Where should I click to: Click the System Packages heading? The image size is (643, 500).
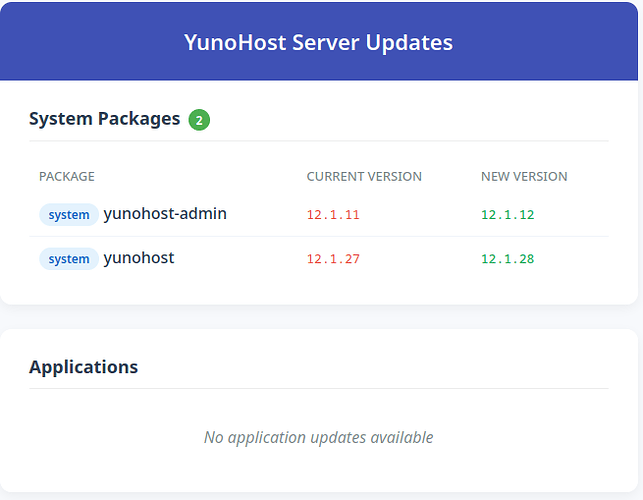point(104,119)
